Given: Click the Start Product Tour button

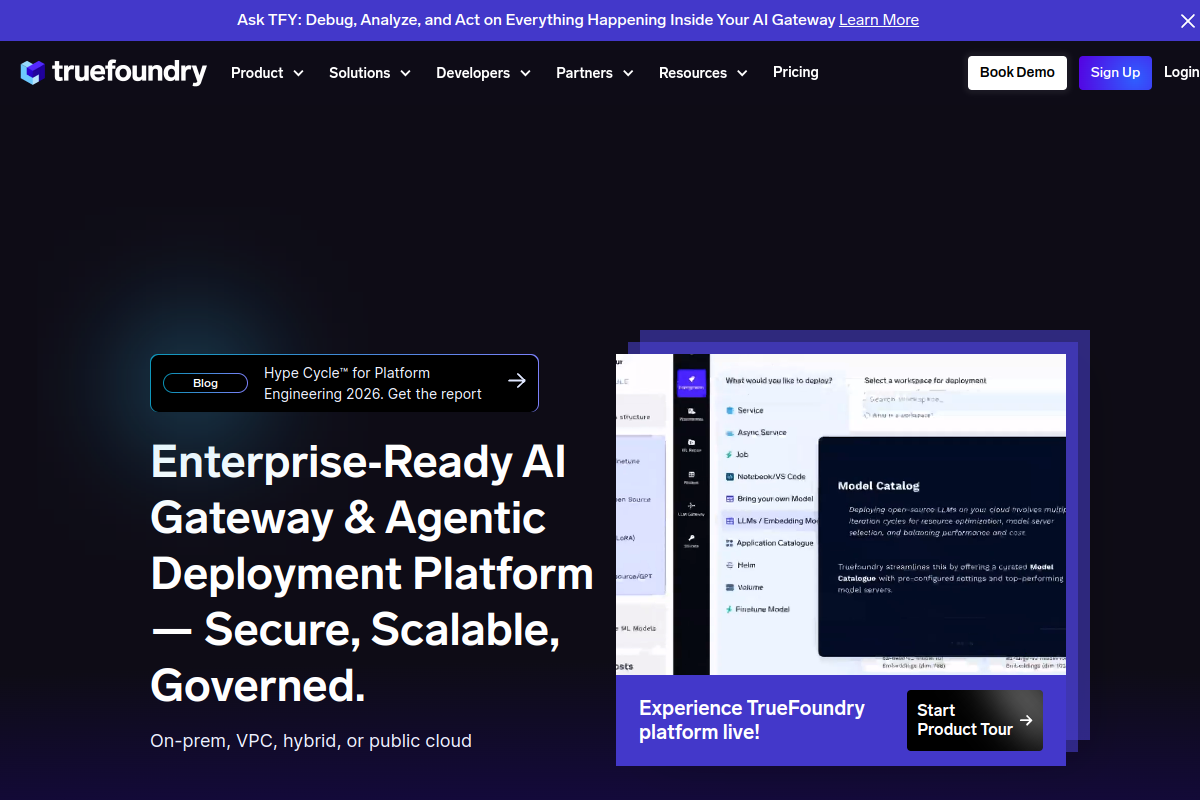Looking at the screenshot, I should (x=975, y=720).
